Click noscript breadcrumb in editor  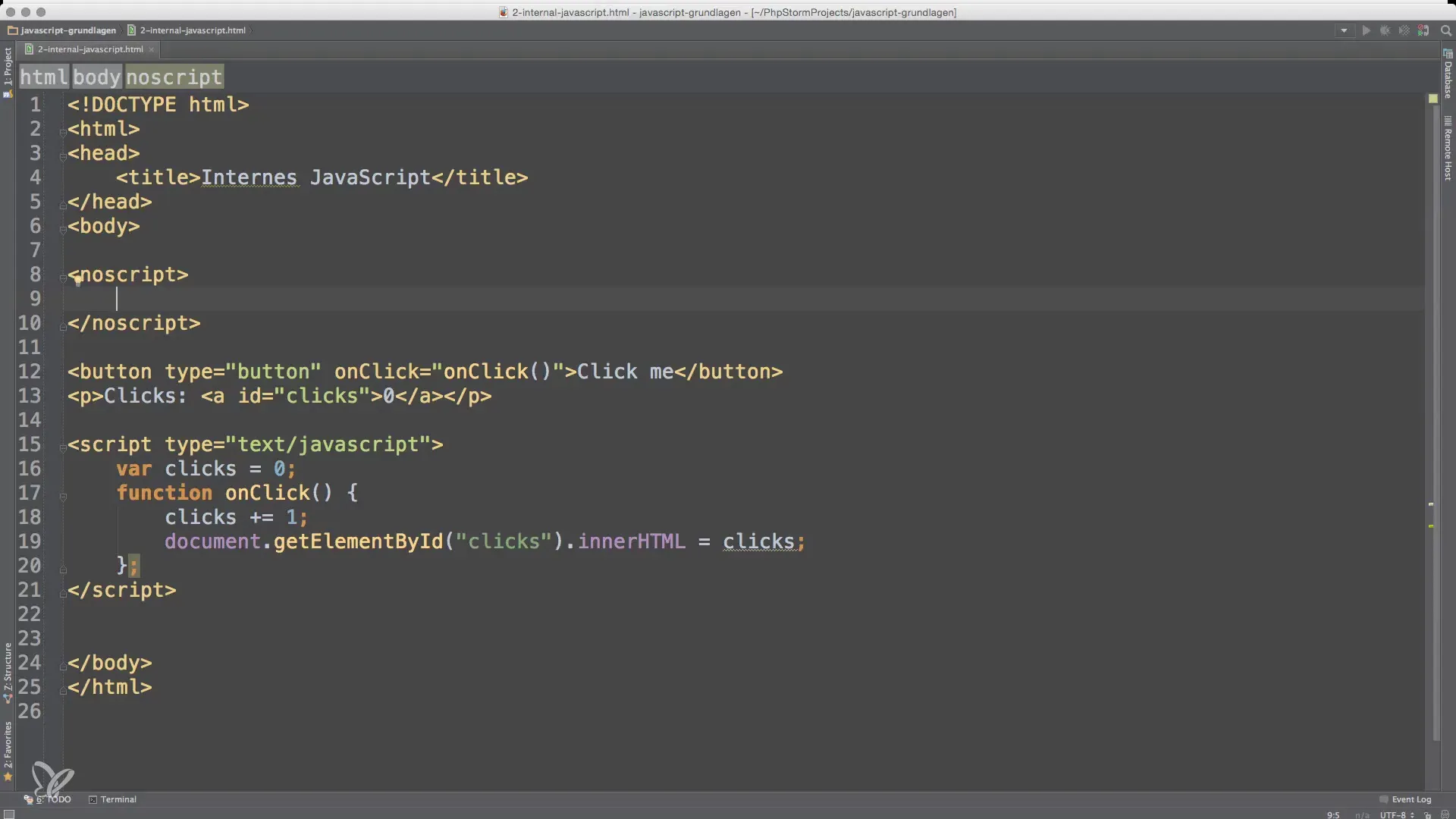(x=174, y=77)
